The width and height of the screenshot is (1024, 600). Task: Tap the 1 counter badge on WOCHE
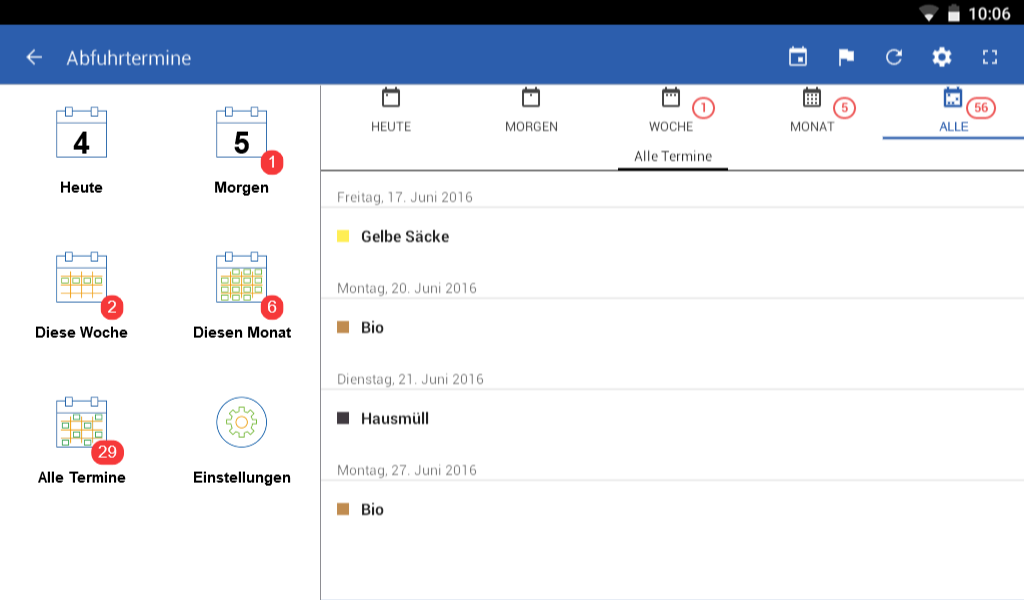(703, 108)
